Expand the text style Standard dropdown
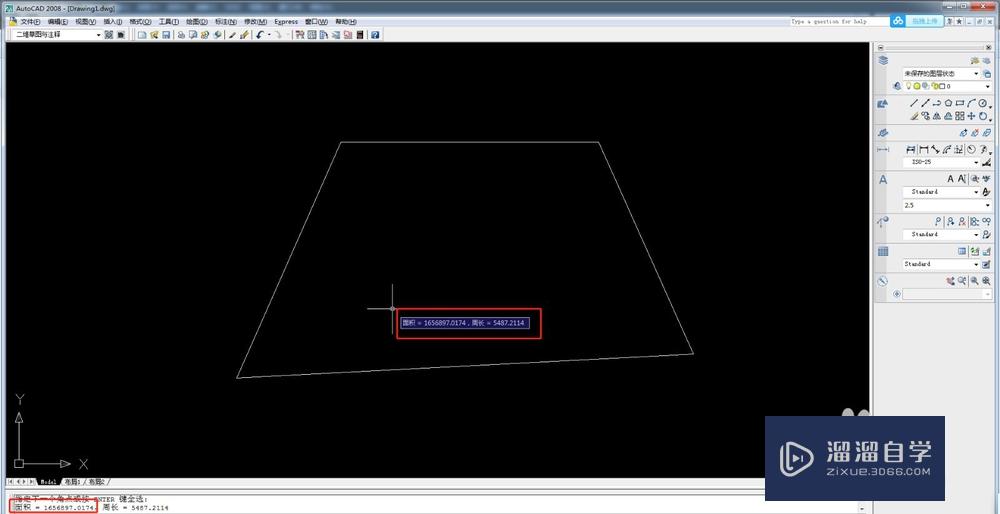The height and width of the screenshot is (514, 1000). 976,192
